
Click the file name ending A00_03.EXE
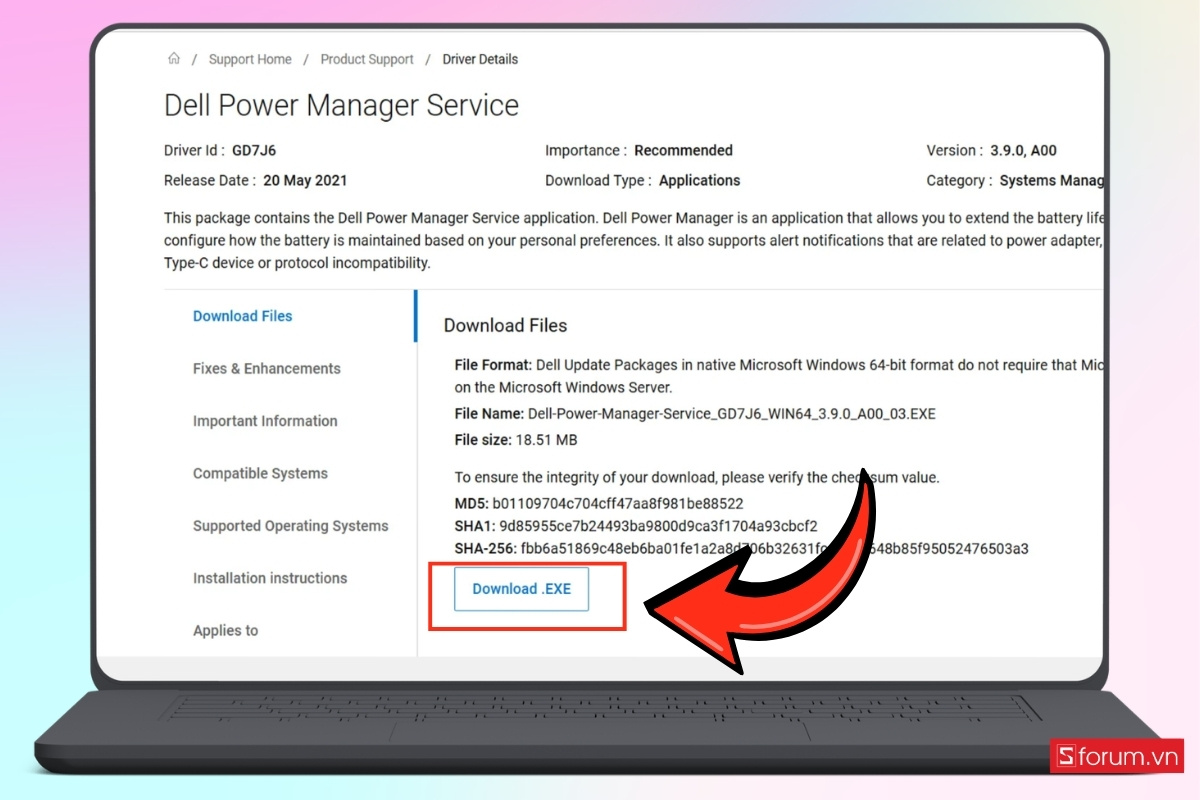coord(732,413)
